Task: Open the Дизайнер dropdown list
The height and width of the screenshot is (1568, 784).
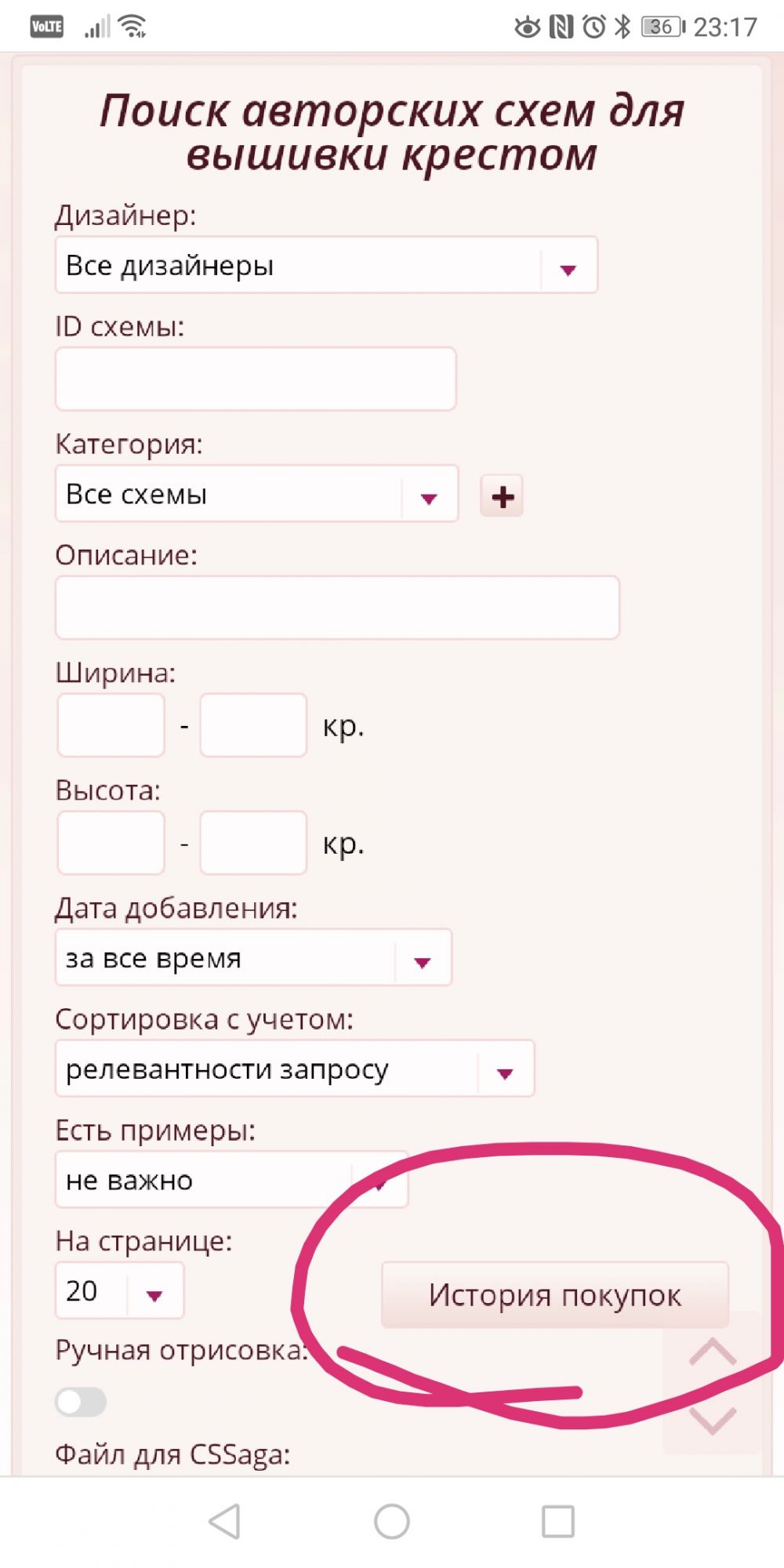Action: pyautogui.click(x=326, y=266)
